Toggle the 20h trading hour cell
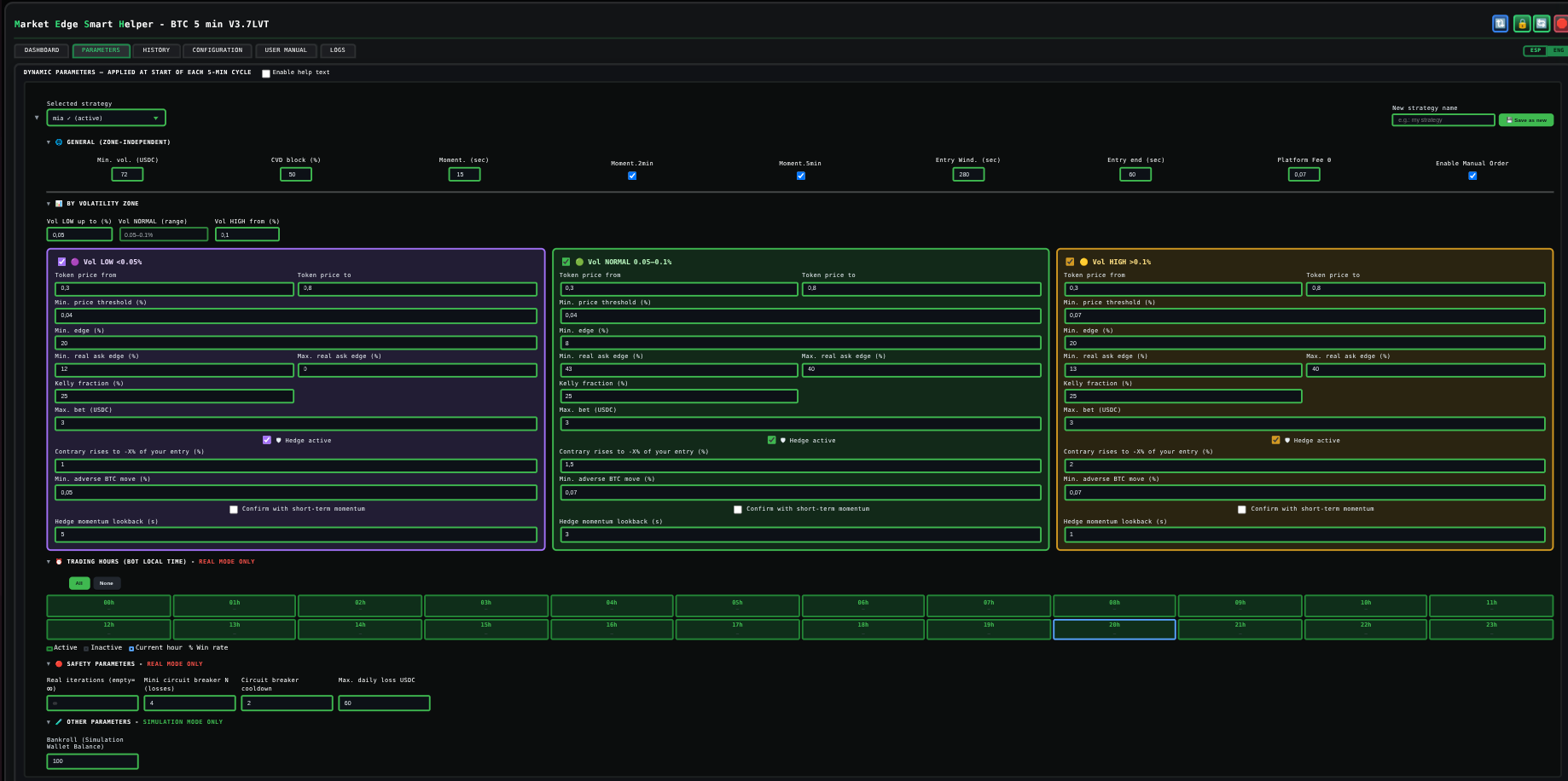This screenshot has height=781, width=1568. (x=1114, y=629)
